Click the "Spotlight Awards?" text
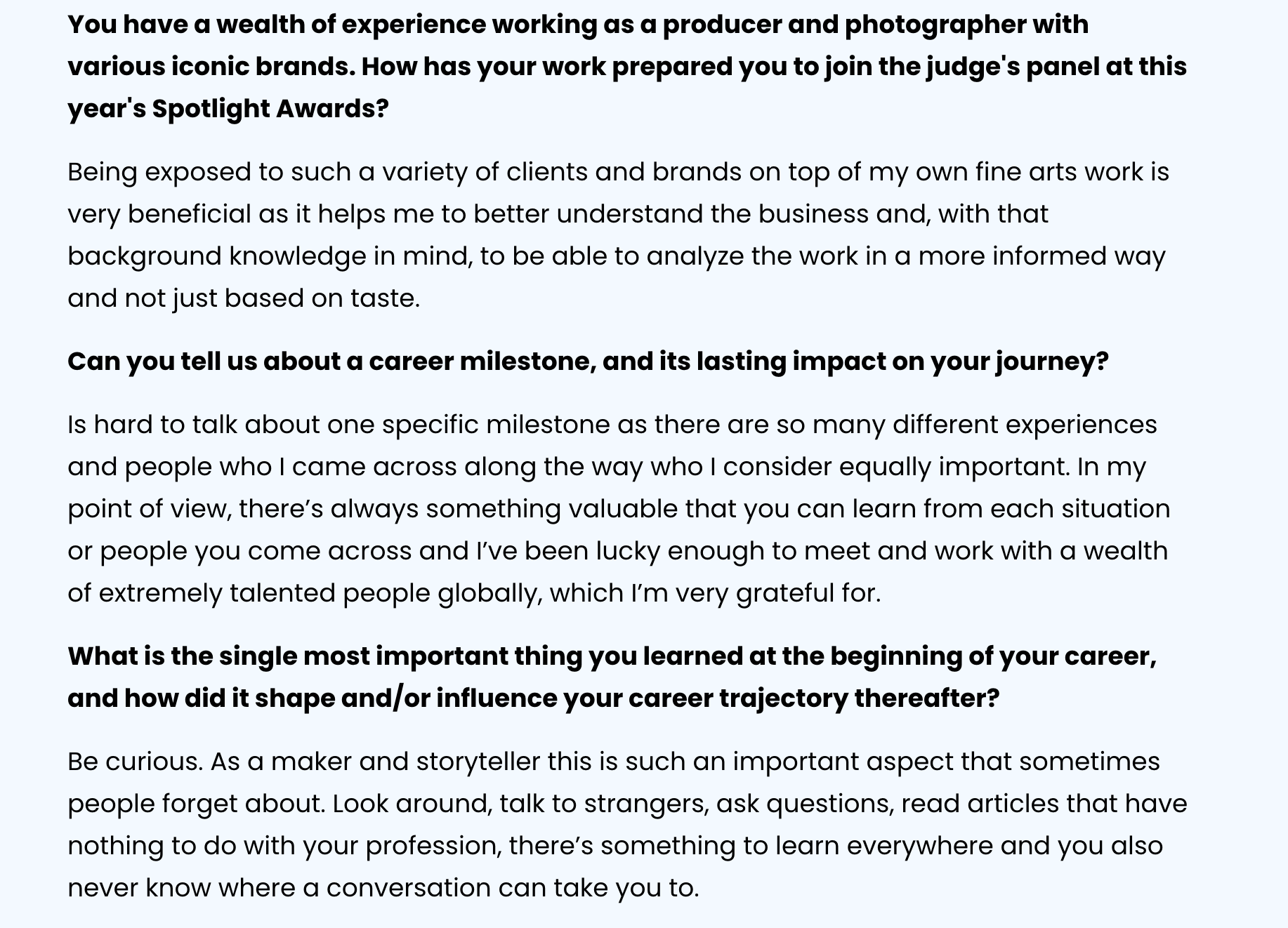 click(270, 109)
